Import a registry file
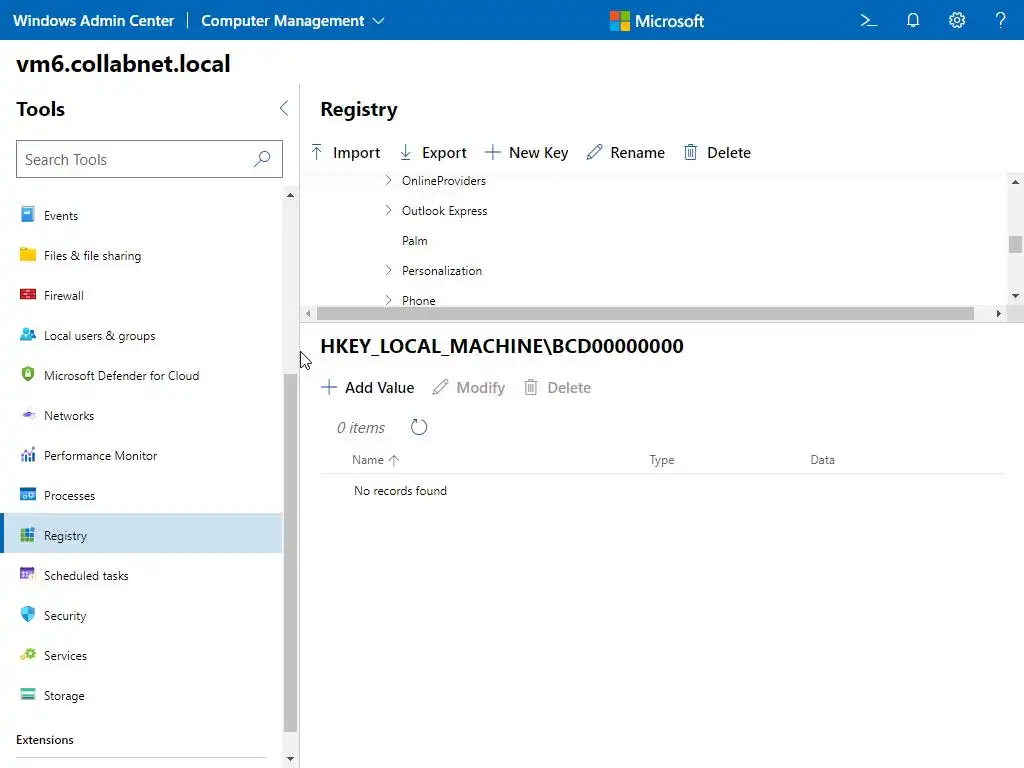The image size is (1024, 768). pyautogui.click(x=345, y=152)
